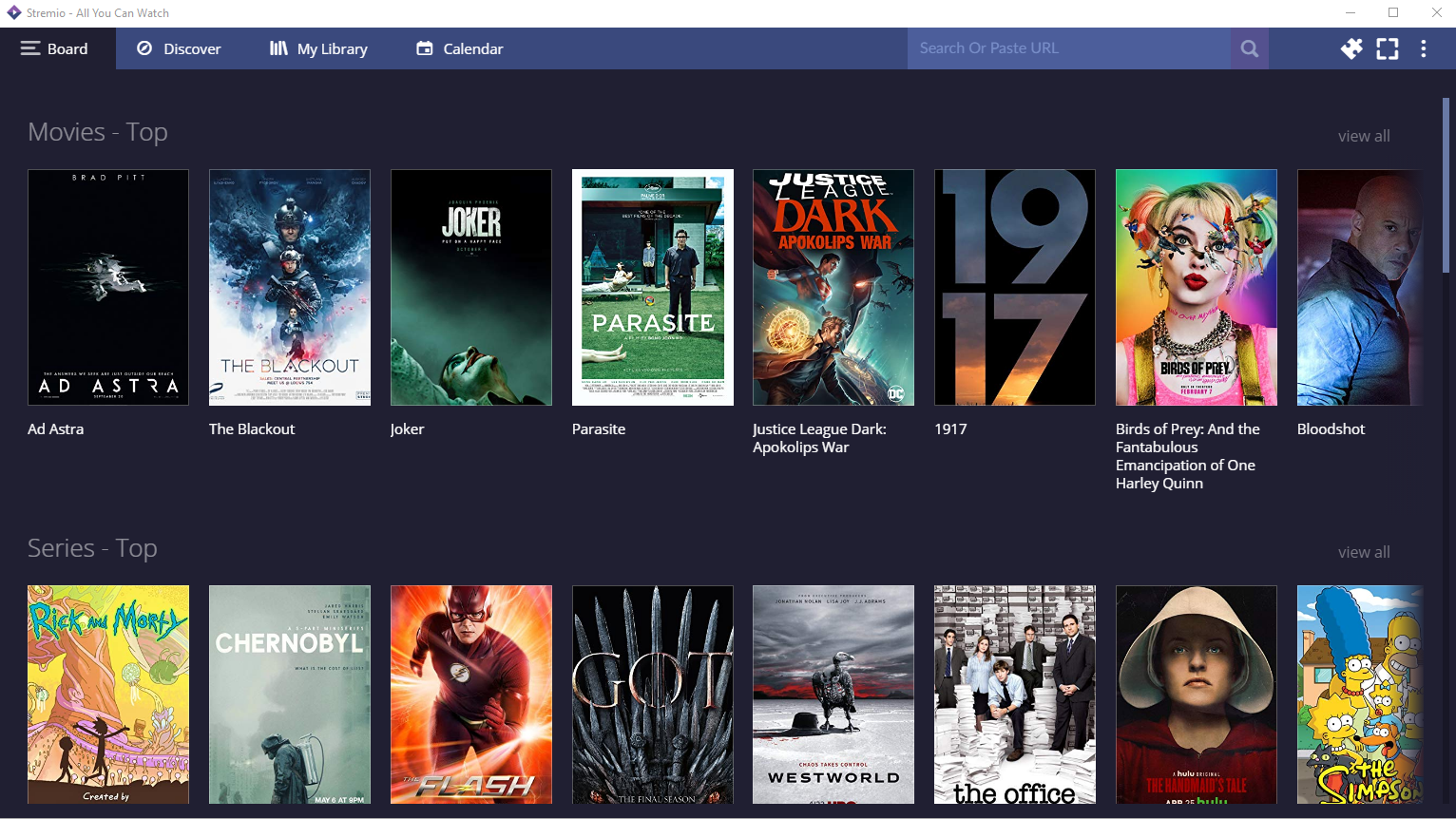Select the Chernobyl series poster

pyautogui.click(x=290, y=695)
